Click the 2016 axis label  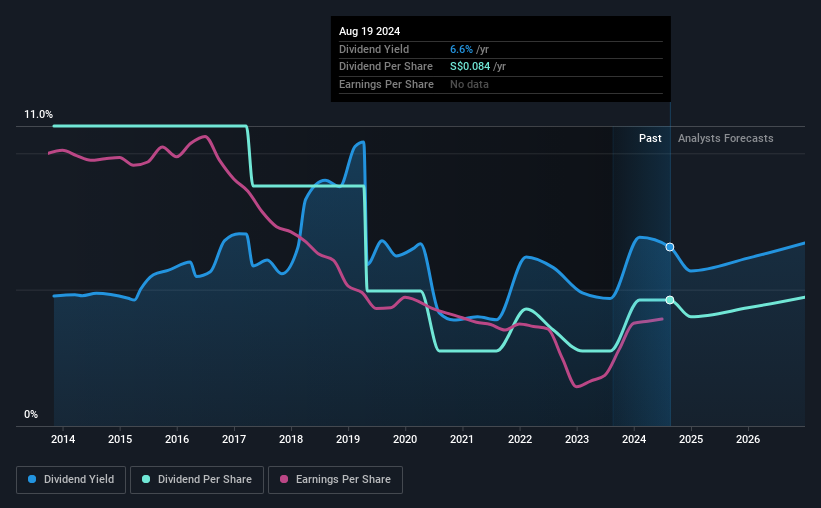[177, 439]
